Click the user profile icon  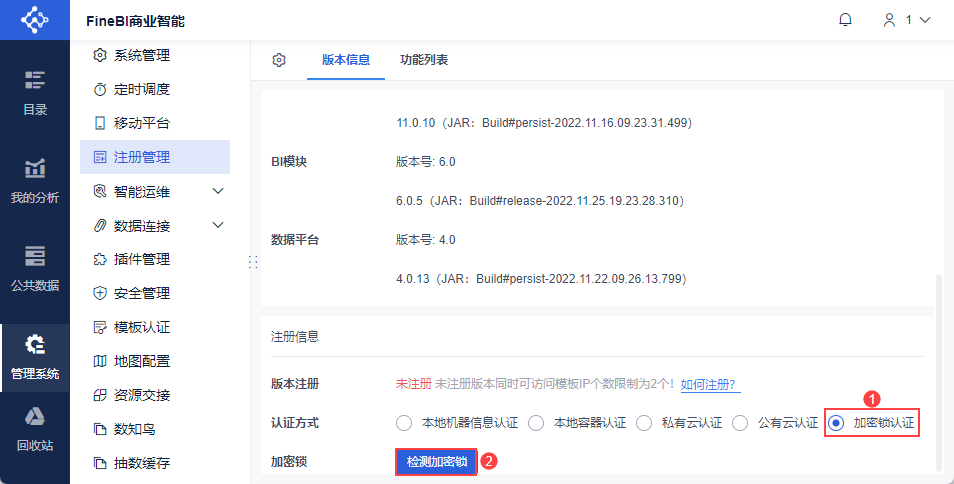[890, 20]
